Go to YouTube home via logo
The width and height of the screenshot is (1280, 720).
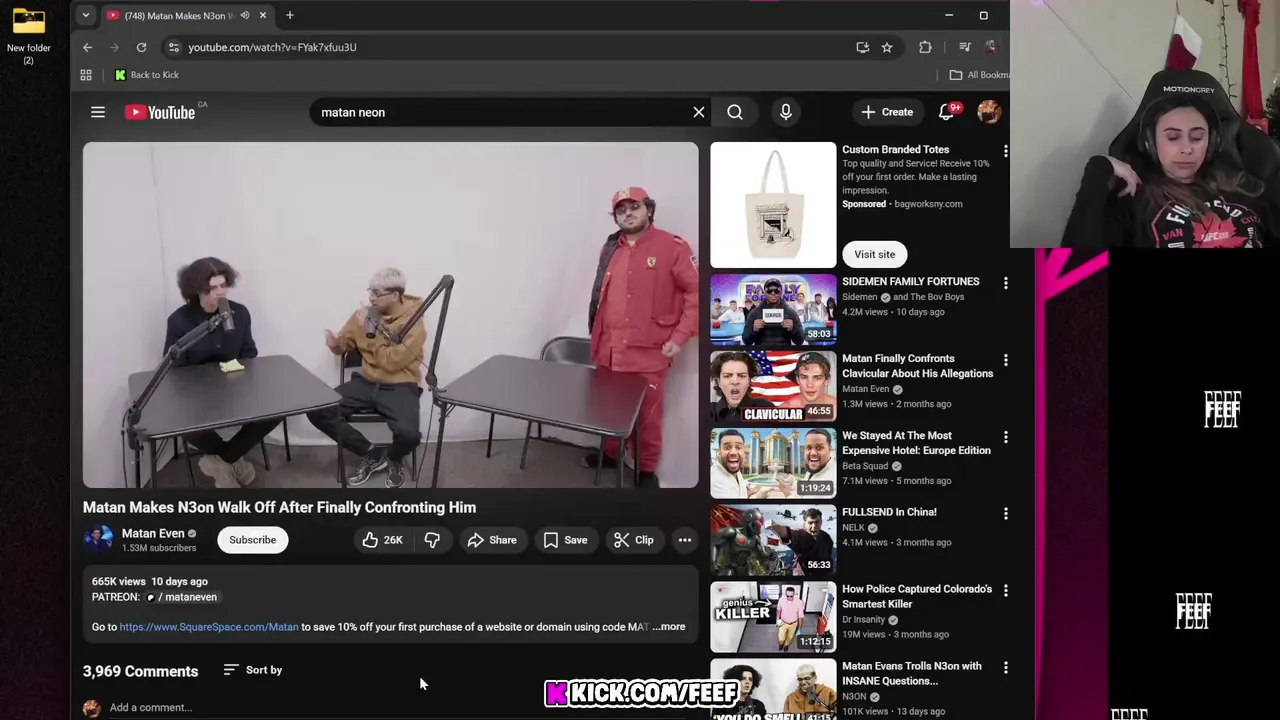pos(160,112)
